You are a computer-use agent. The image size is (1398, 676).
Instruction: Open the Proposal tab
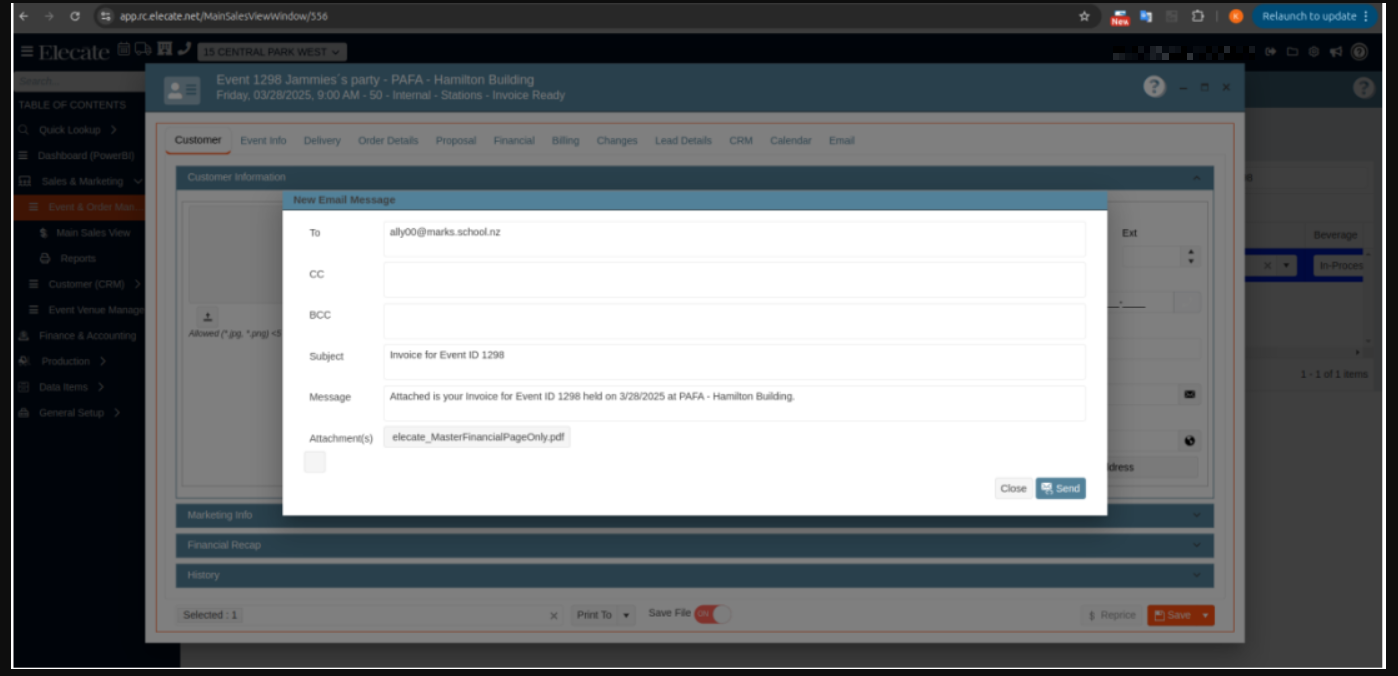point(455,141)
